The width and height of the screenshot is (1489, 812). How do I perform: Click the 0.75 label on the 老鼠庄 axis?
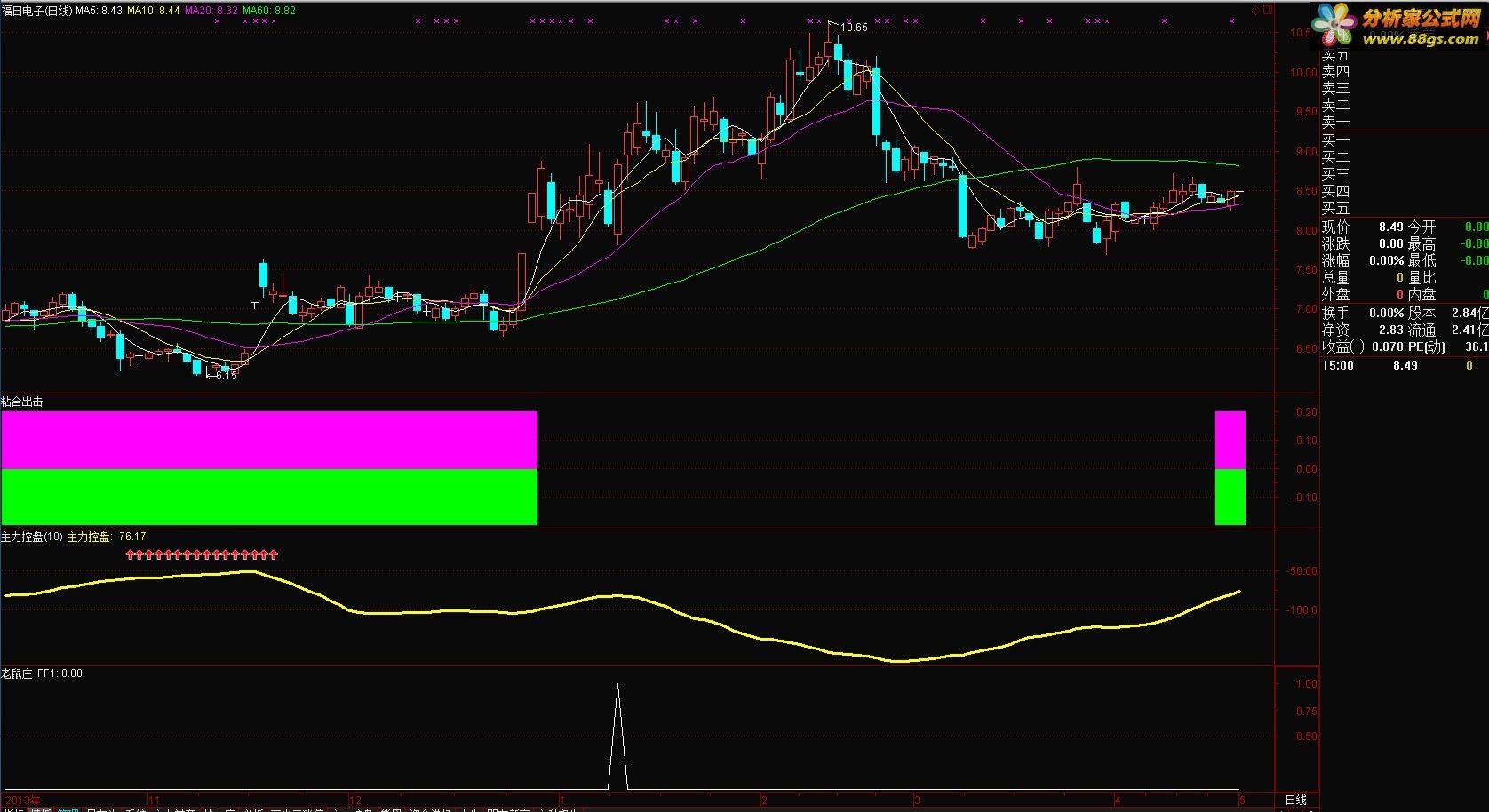coord(1306,711)
